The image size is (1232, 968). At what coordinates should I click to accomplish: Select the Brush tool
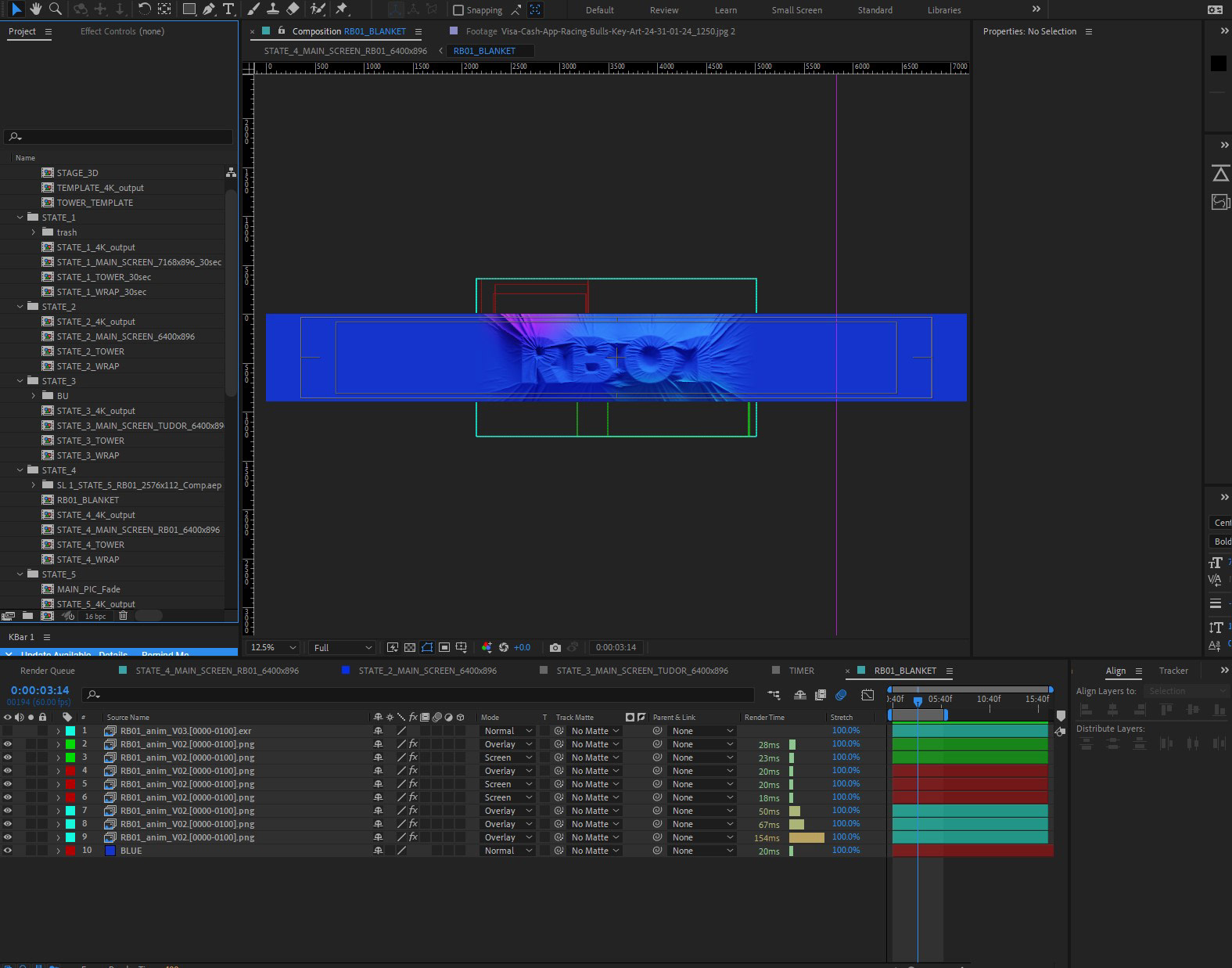coord(253,9)
